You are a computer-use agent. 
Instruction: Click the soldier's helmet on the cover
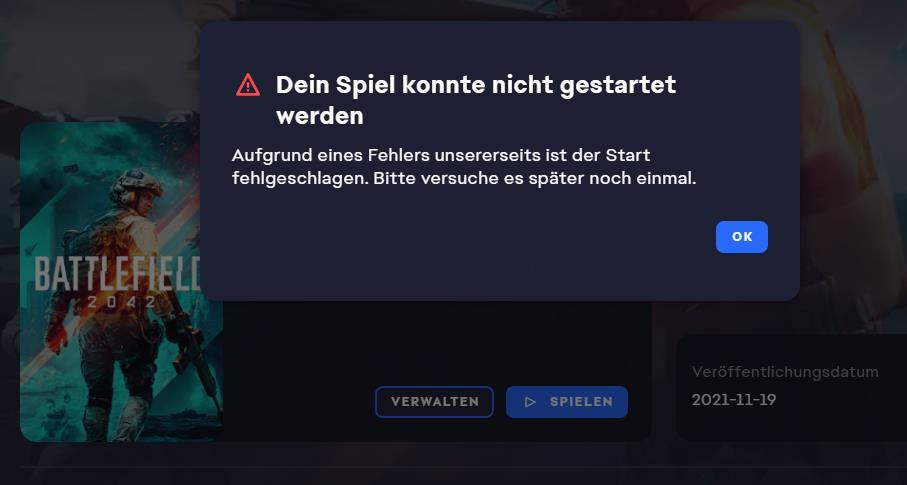[135, 184]
